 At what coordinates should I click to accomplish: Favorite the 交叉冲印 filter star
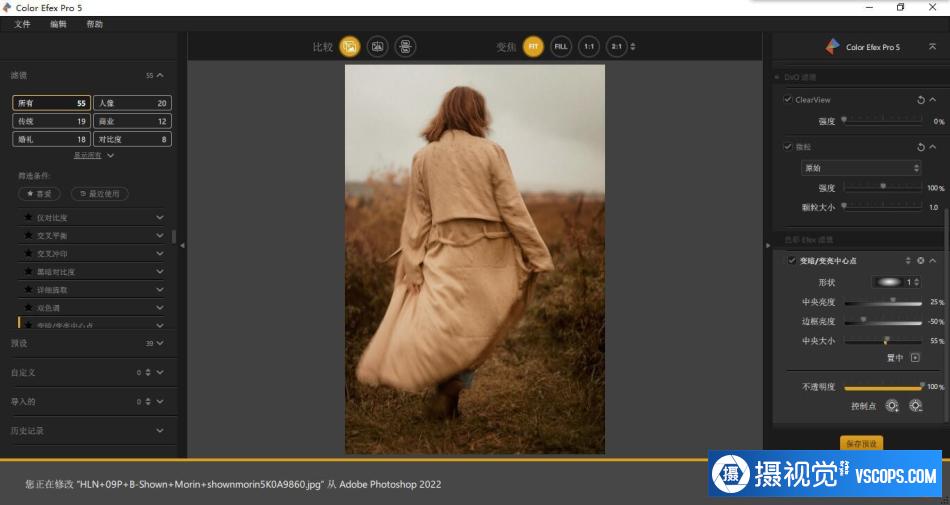click(28, 254)
